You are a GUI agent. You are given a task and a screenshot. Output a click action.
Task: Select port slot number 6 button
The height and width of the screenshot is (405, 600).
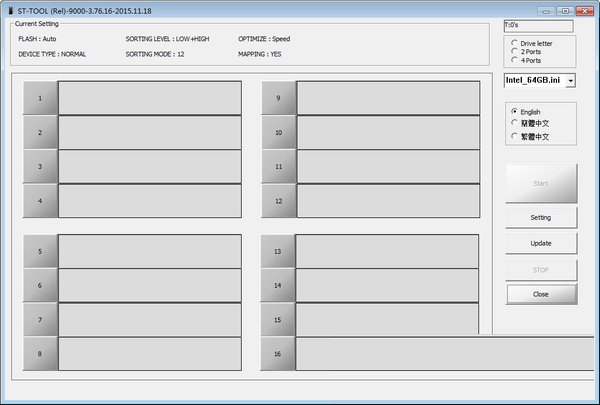[40, 285]
